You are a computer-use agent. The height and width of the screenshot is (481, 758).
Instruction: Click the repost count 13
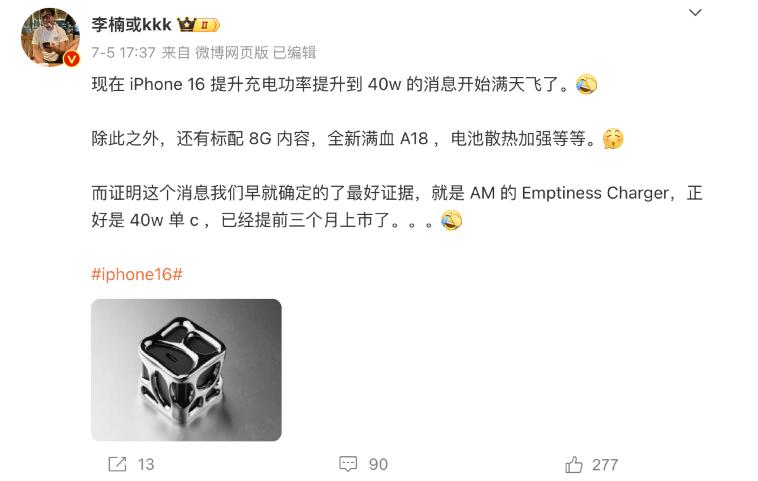click(x=146, y=465)
